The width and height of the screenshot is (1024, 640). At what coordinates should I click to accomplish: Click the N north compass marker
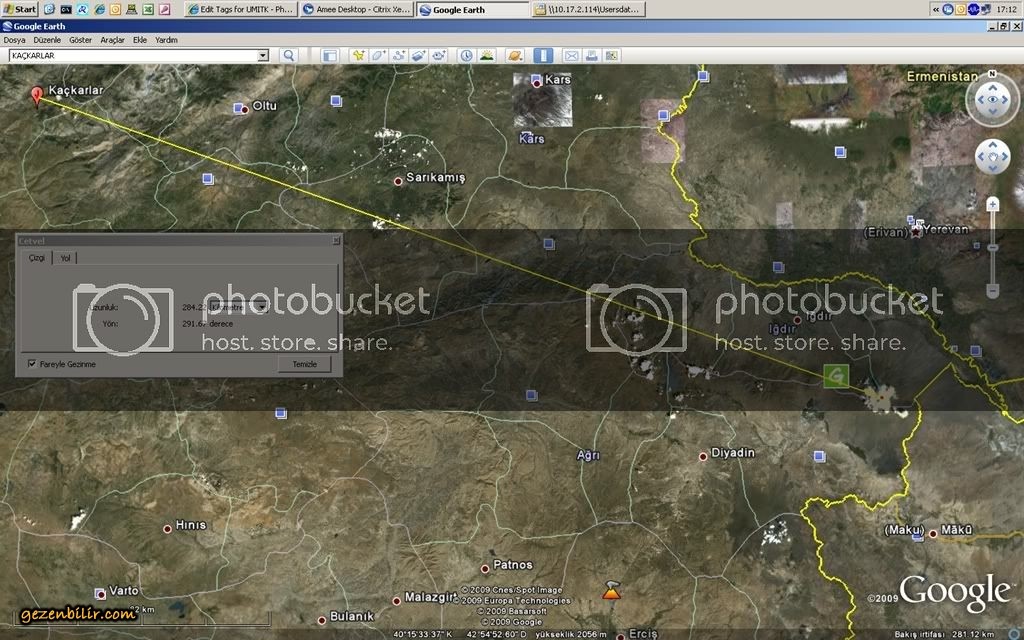tap(991, 74)
